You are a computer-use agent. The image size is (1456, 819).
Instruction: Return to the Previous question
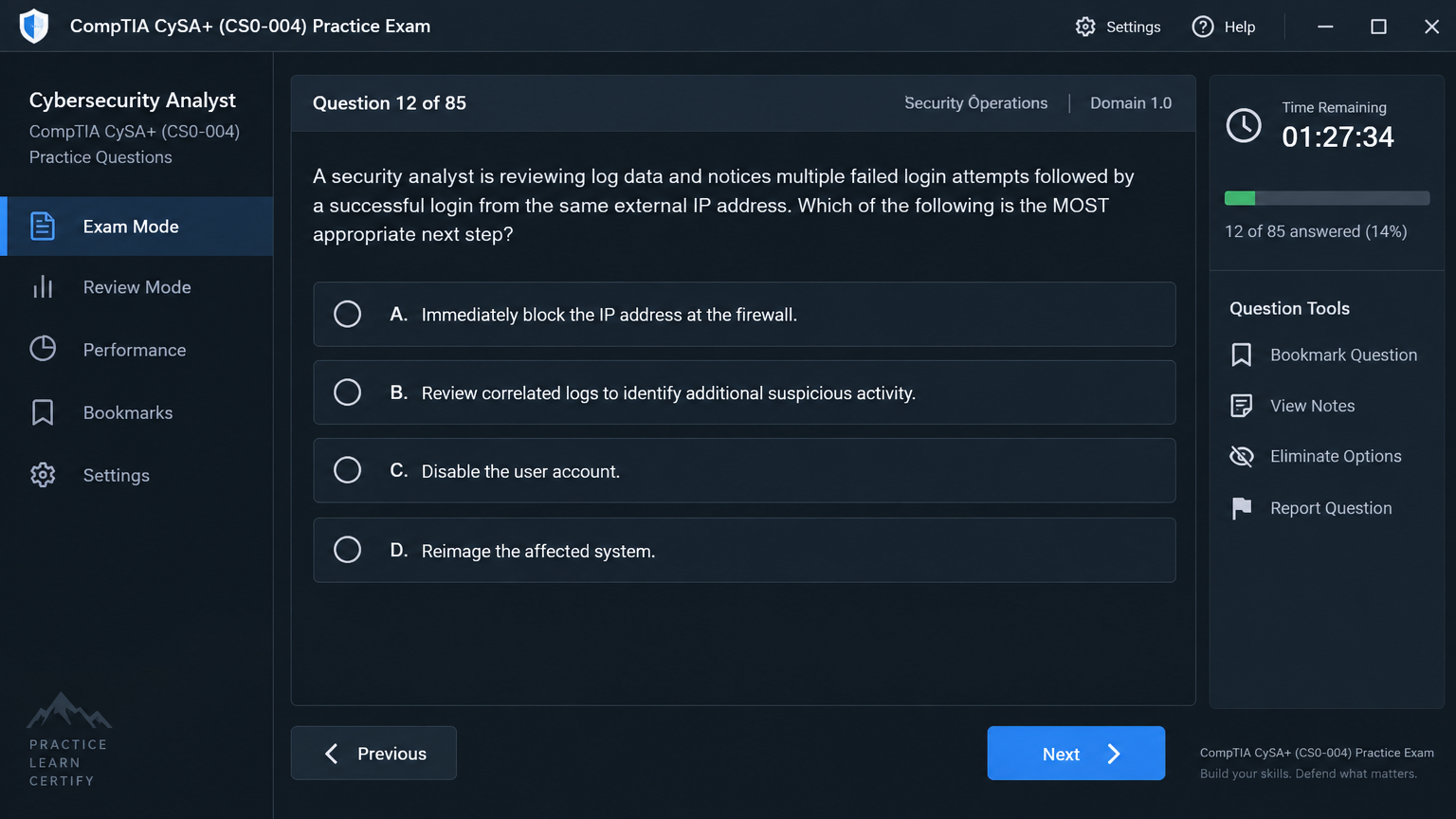[373, 754]
